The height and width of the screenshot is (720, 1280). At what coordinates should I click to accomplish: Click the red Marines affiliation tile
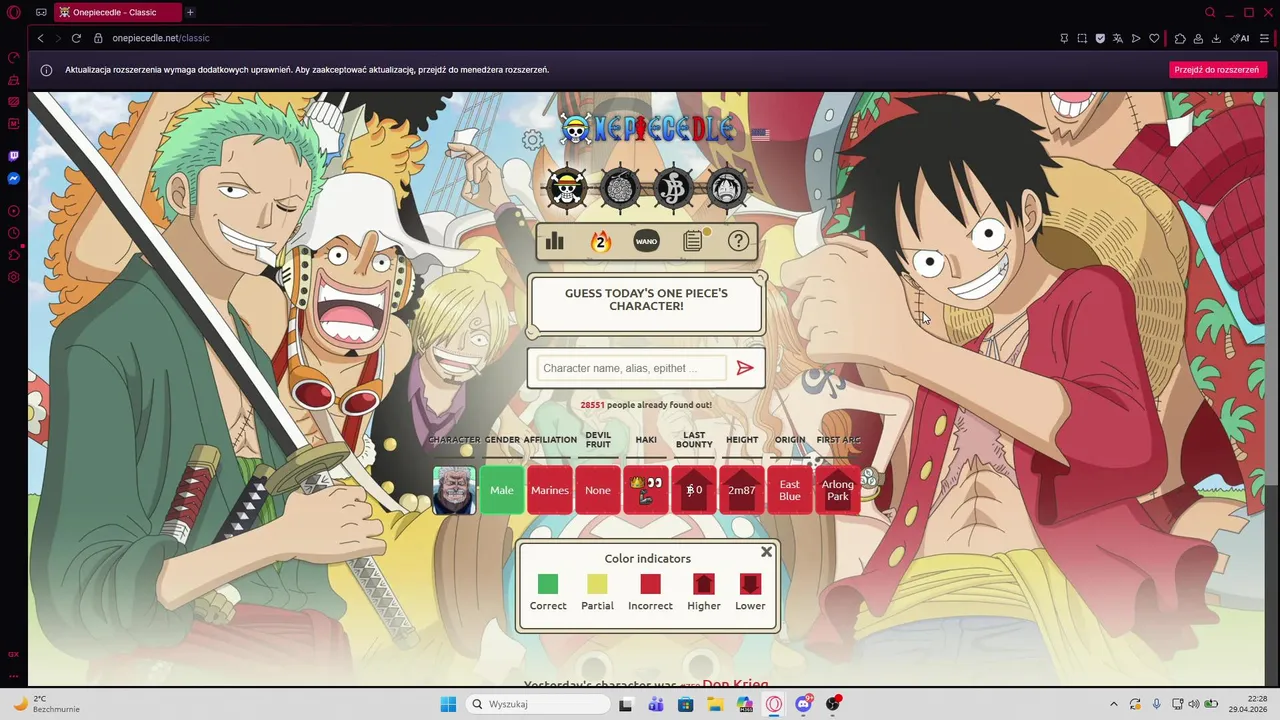[x=550, y=490]
